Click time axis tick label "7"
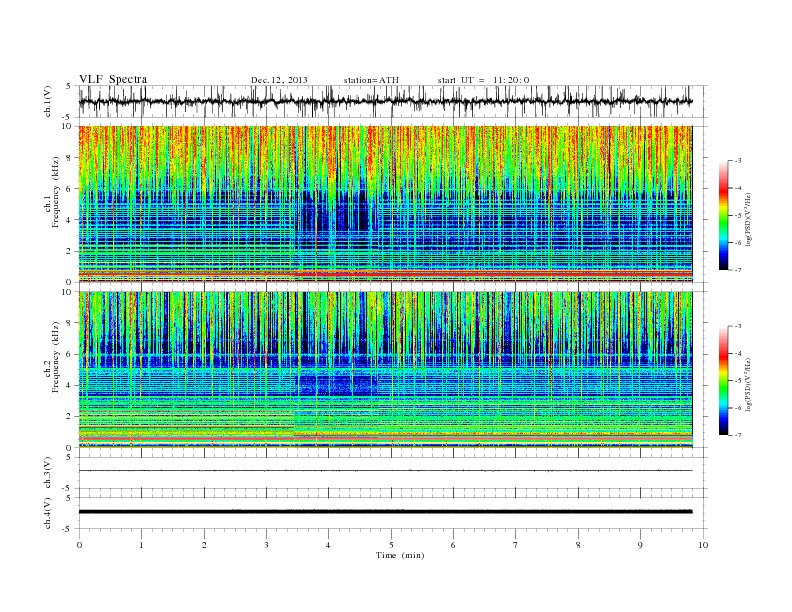 (516, 545)
